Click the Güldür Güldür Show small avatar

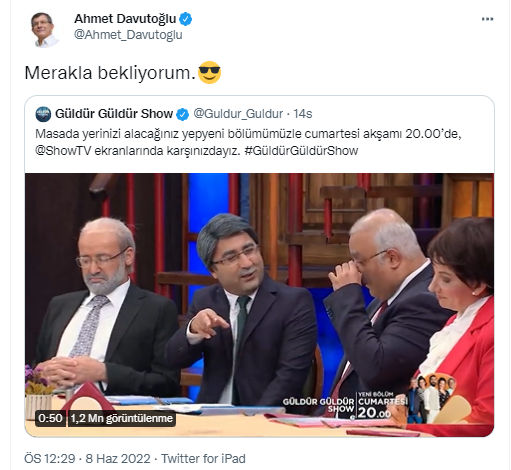coord(43,114)
